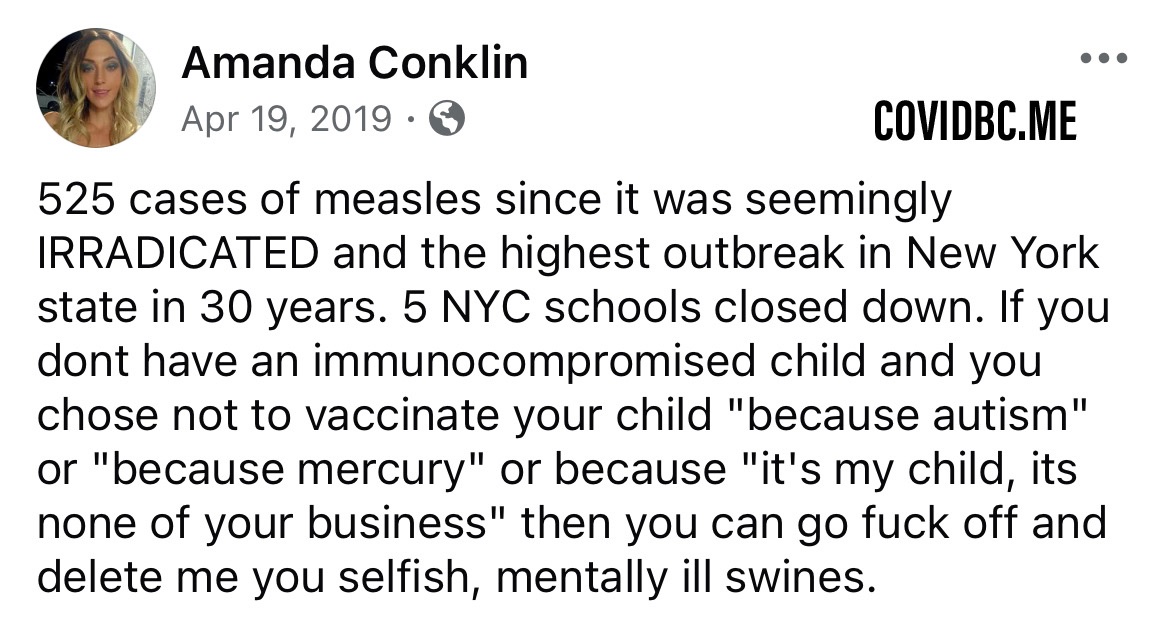The height and width of the screenshot is (624, 1170).
Task: Click the COVIDBC.ME watermark text
Action: pos(975,123)
